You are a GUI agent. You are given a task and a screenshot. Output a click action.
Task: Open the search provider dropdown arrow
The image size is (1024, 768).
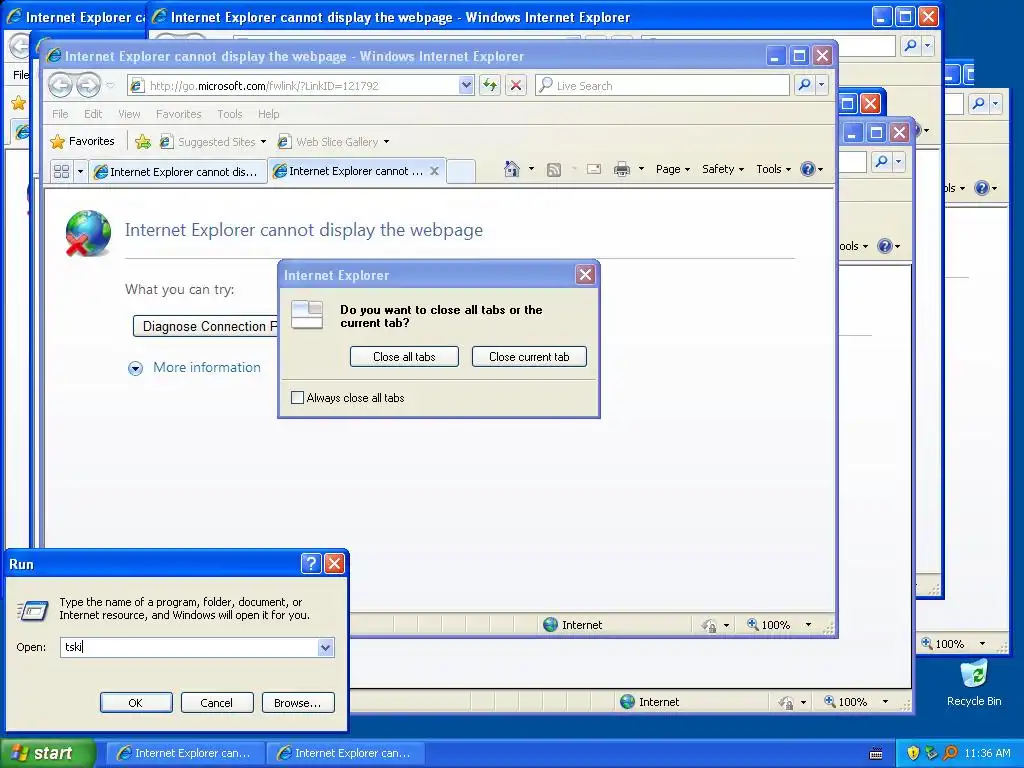pos(822,85)
